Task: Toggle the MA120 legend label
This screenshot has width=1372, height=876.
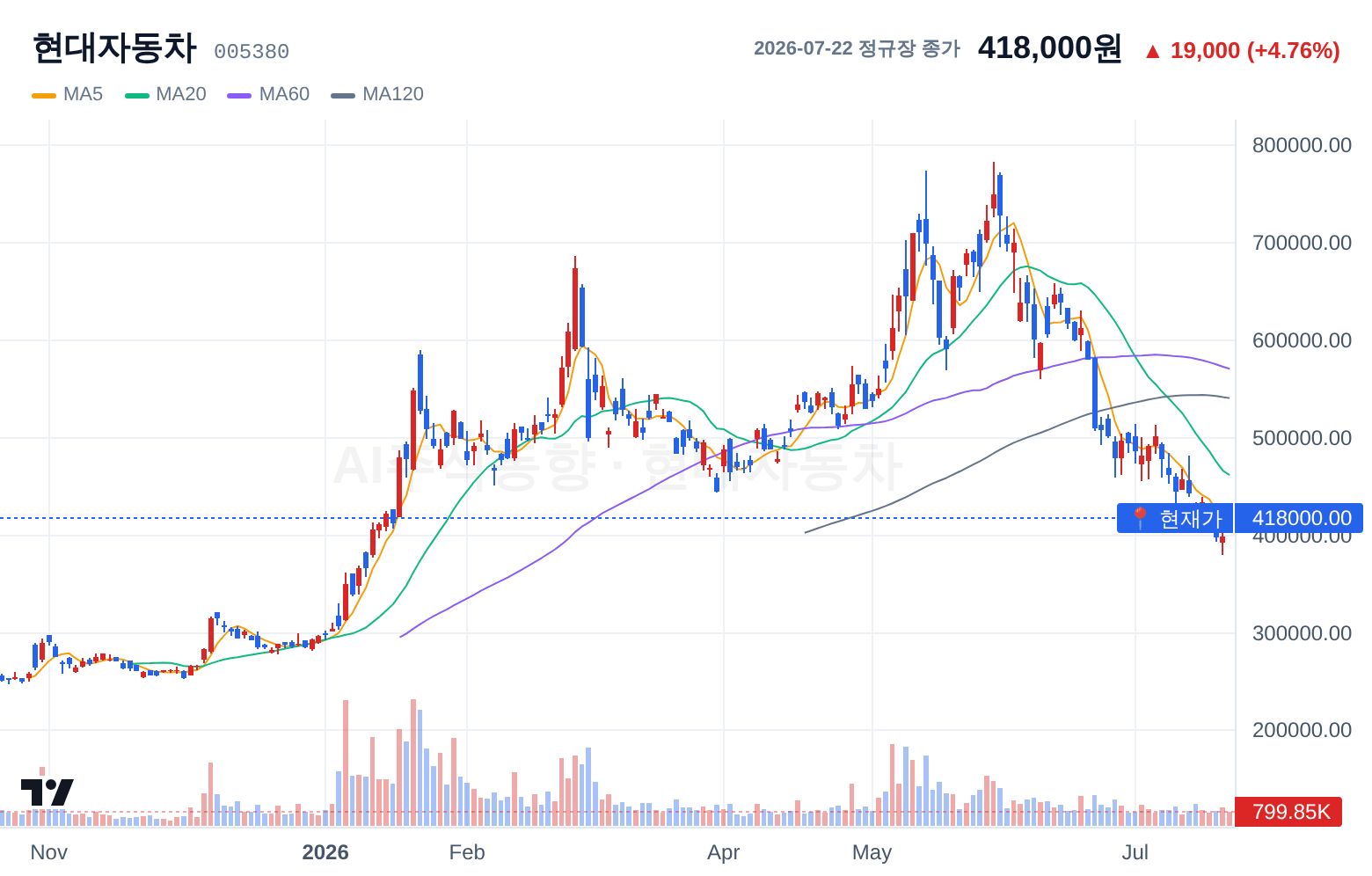Action: pyautogui.click(x=393, y=94)
